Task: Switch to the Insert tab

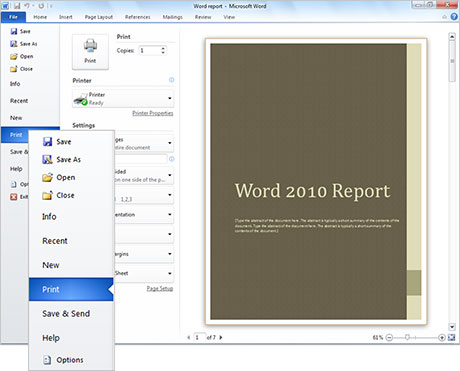Action: tap(66, 17)
